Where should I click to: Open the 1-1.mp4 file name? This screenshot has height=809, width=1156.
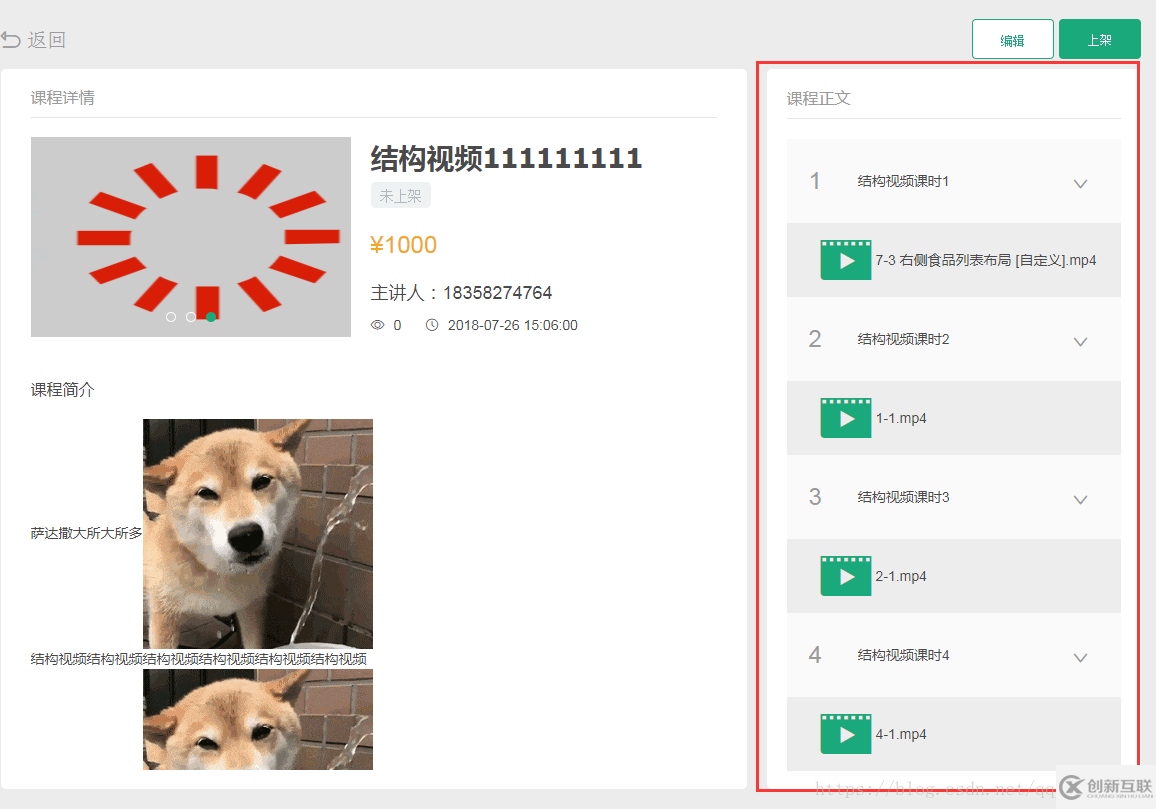click(x=901, y=418)
